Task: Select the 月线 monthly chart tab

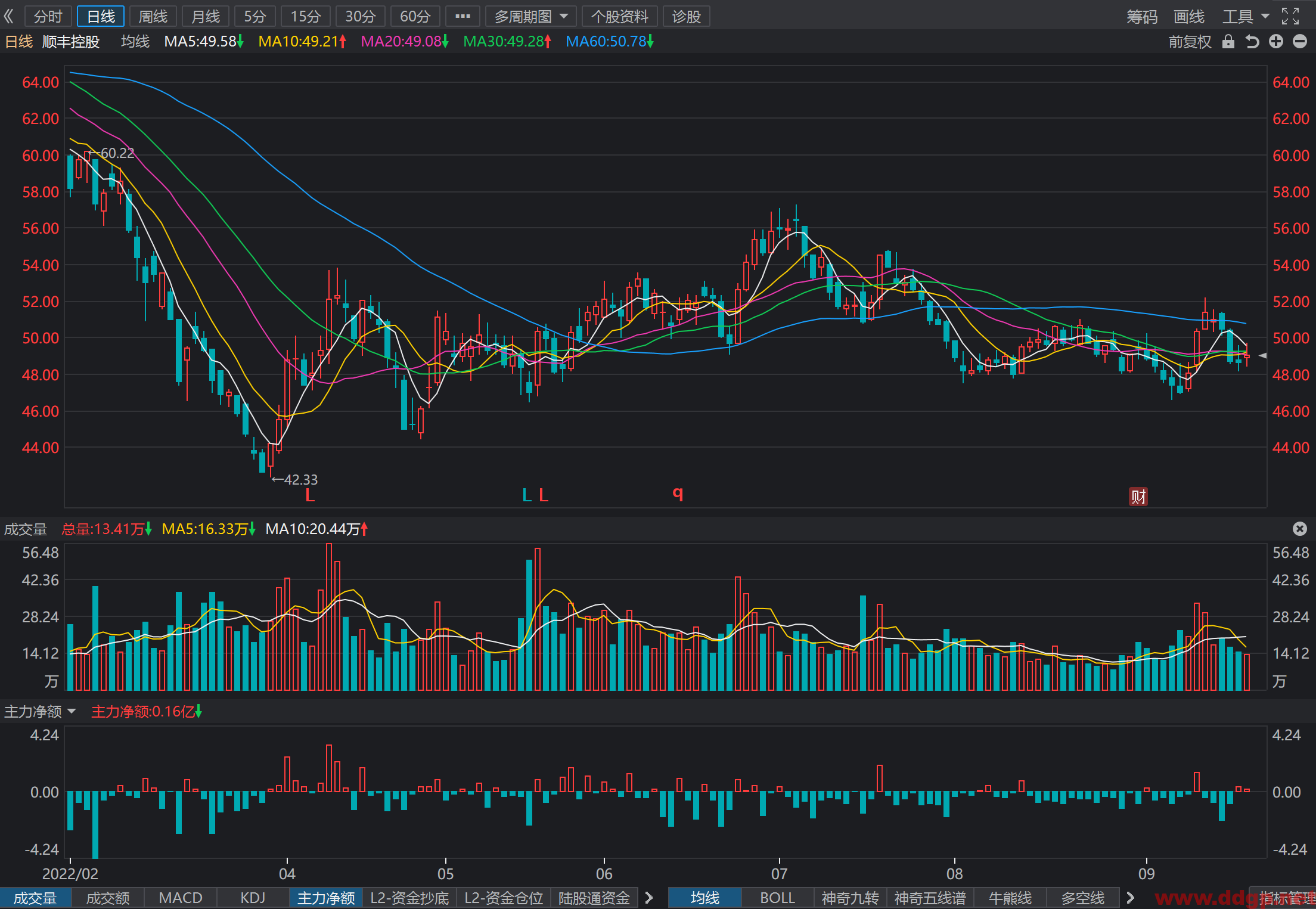Action: [206, 16]
